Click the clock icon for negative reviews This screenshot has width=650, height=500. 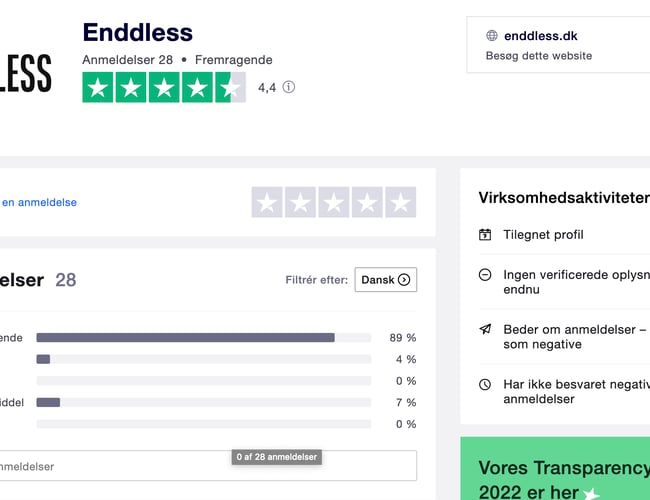(x=485, y=384)
